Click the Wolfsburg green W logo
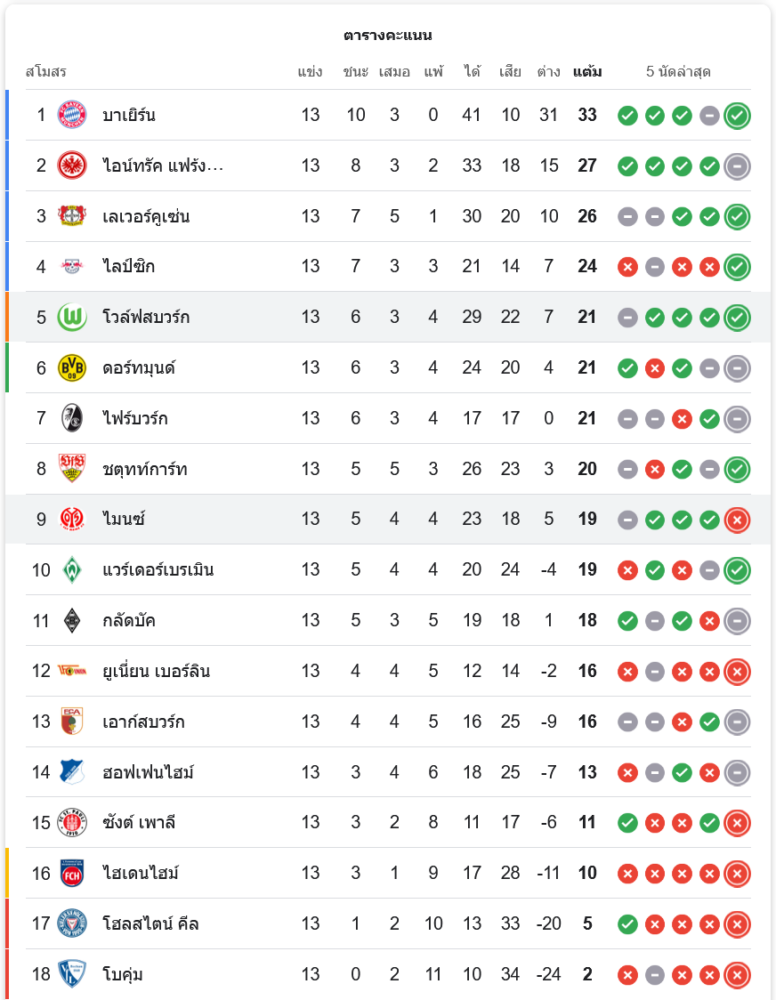The height and width of the screenshot is (1000, 776). pyautogui.click(x=72, y=317)
